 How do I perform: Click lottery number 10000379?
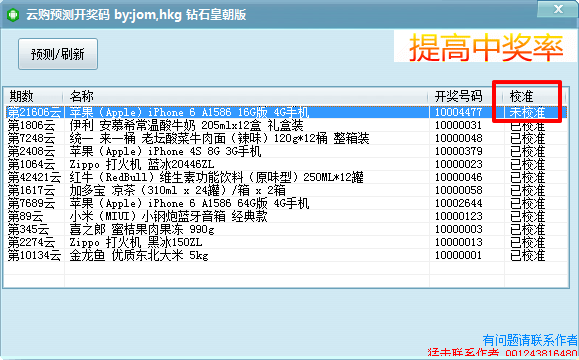pos(459,151)
